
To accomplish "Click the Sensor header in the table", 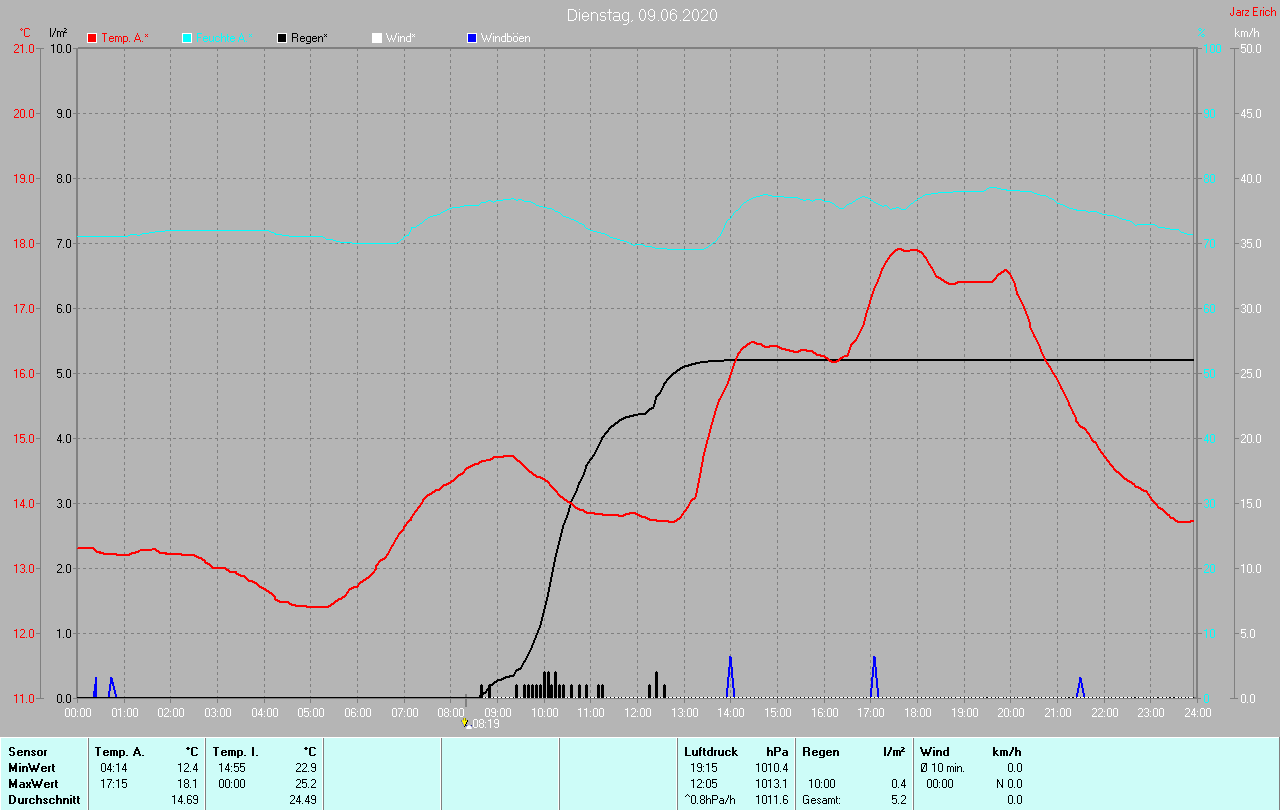I will pos(27,751).
